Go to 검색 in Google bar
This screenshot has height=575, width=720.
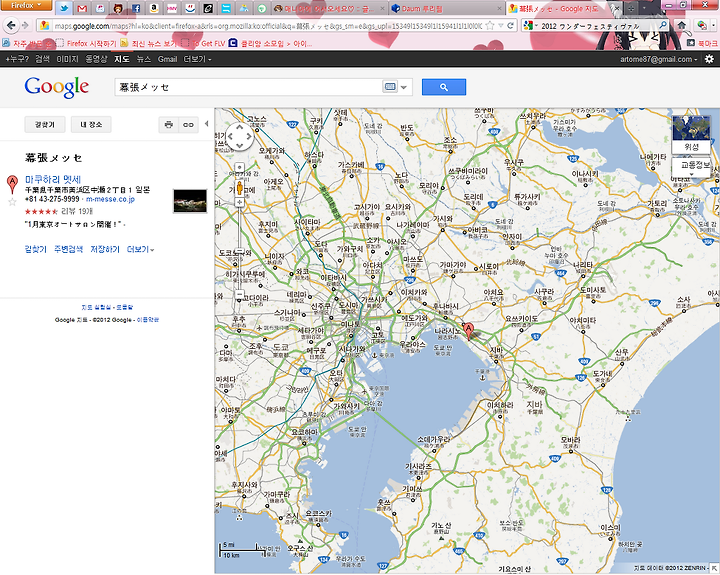click(42, 59)
